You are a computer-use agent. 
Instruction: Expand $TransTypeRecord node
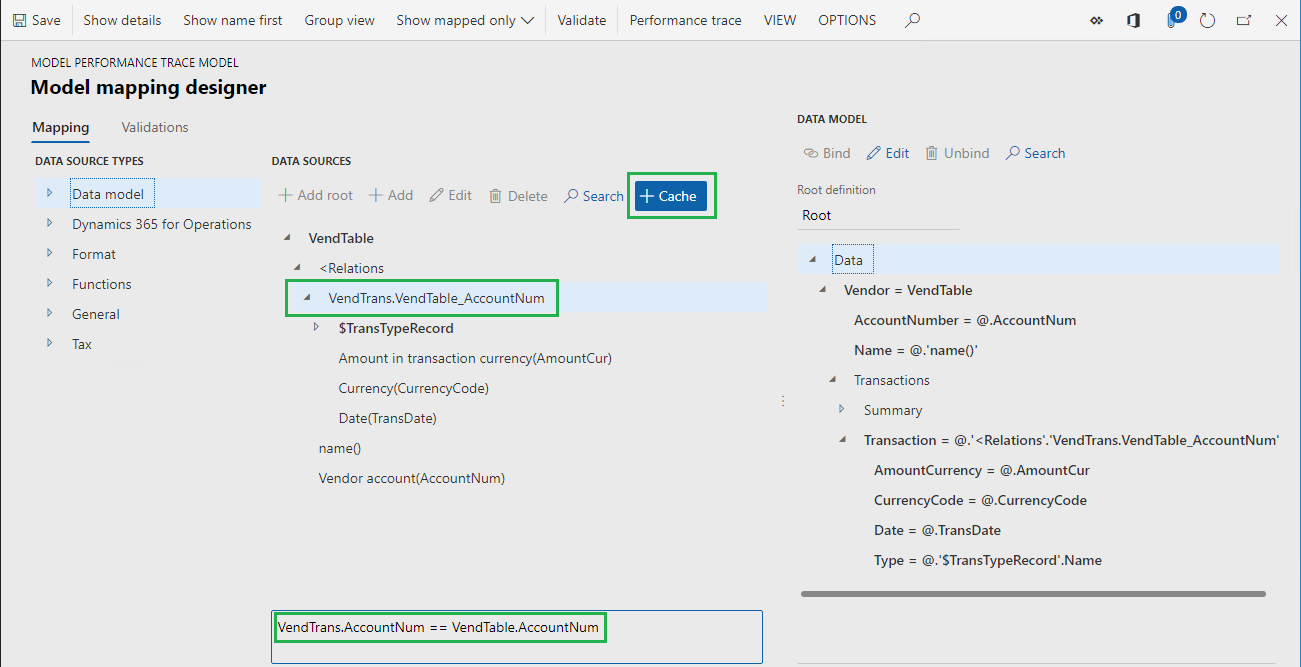[x=316, y=327]
